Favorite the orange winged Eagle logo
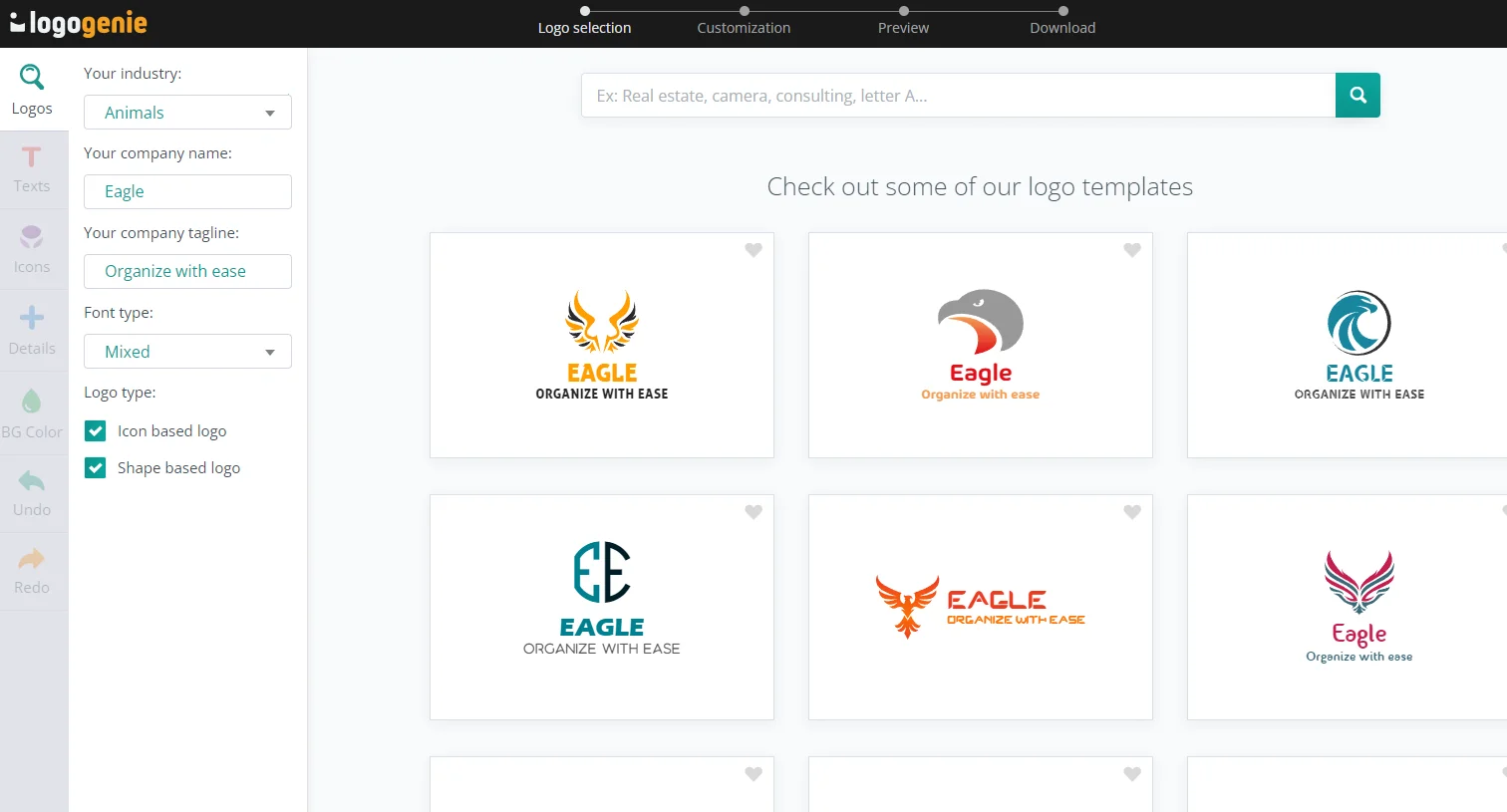The width and height of the screenshot is (1507, 812). tap(753, 250)
